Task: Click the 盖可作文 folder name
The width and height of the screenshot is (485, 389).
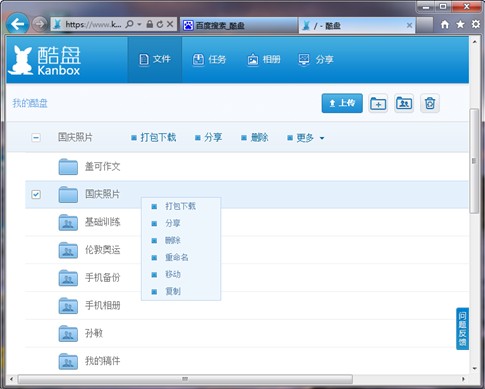Action: pos(102,167)
